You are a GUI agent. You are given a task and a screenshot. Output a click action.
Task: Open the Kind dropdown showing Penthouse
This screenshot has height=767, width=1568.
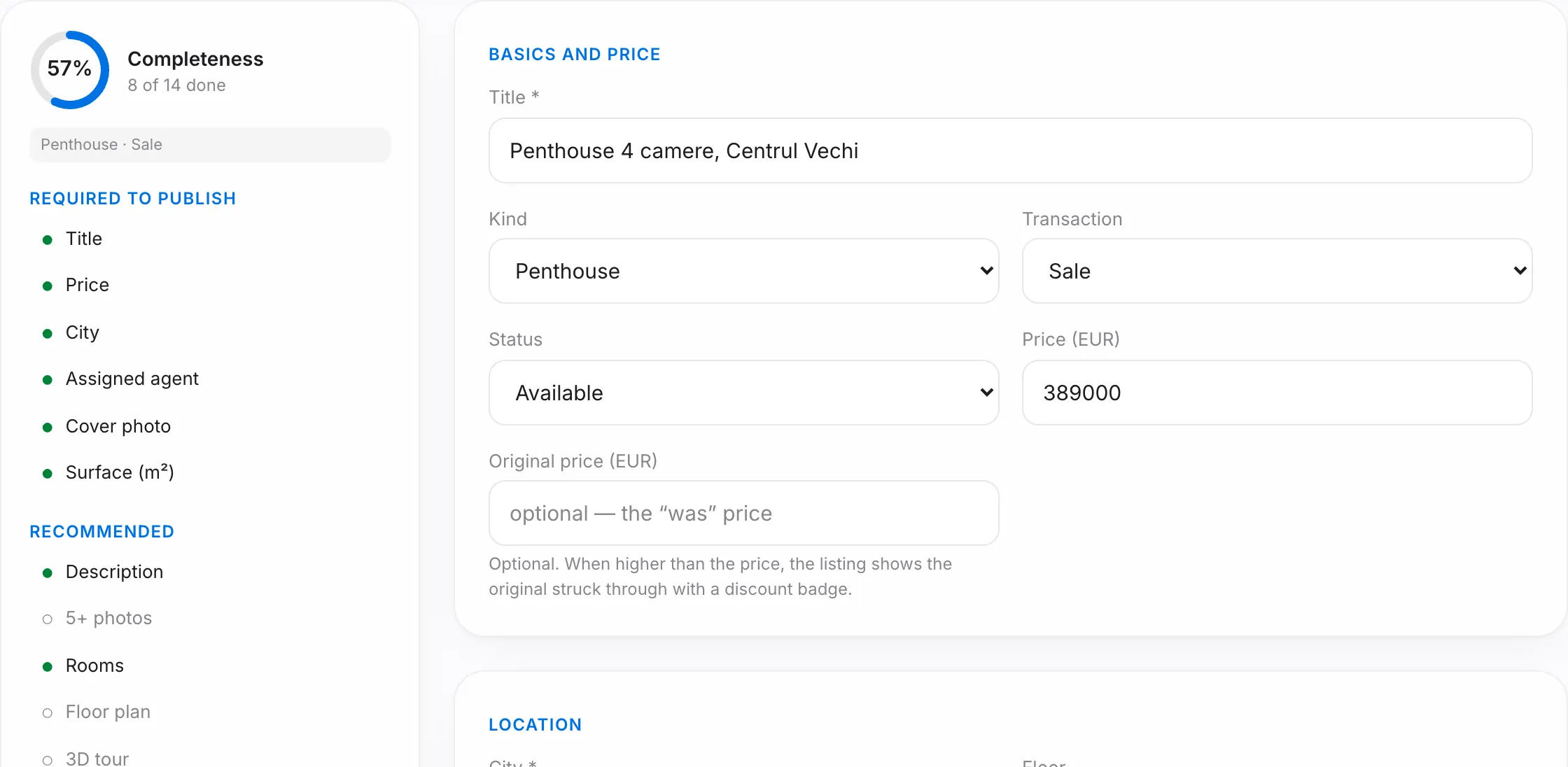click(743, 271)
